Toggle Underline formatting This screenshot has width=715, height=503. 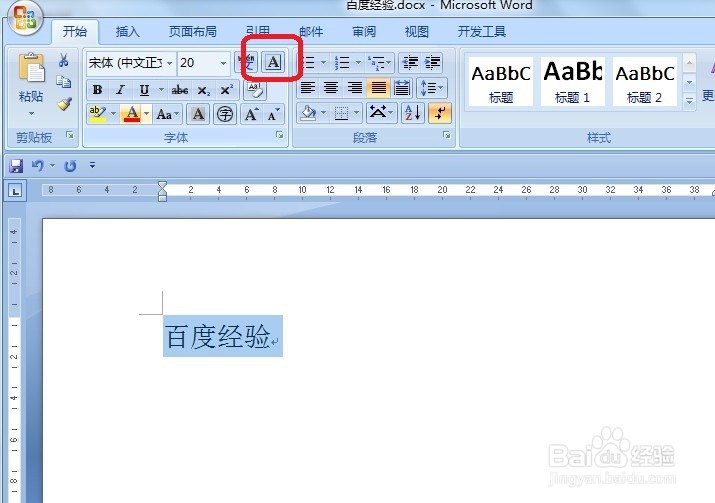pos(144,90)
